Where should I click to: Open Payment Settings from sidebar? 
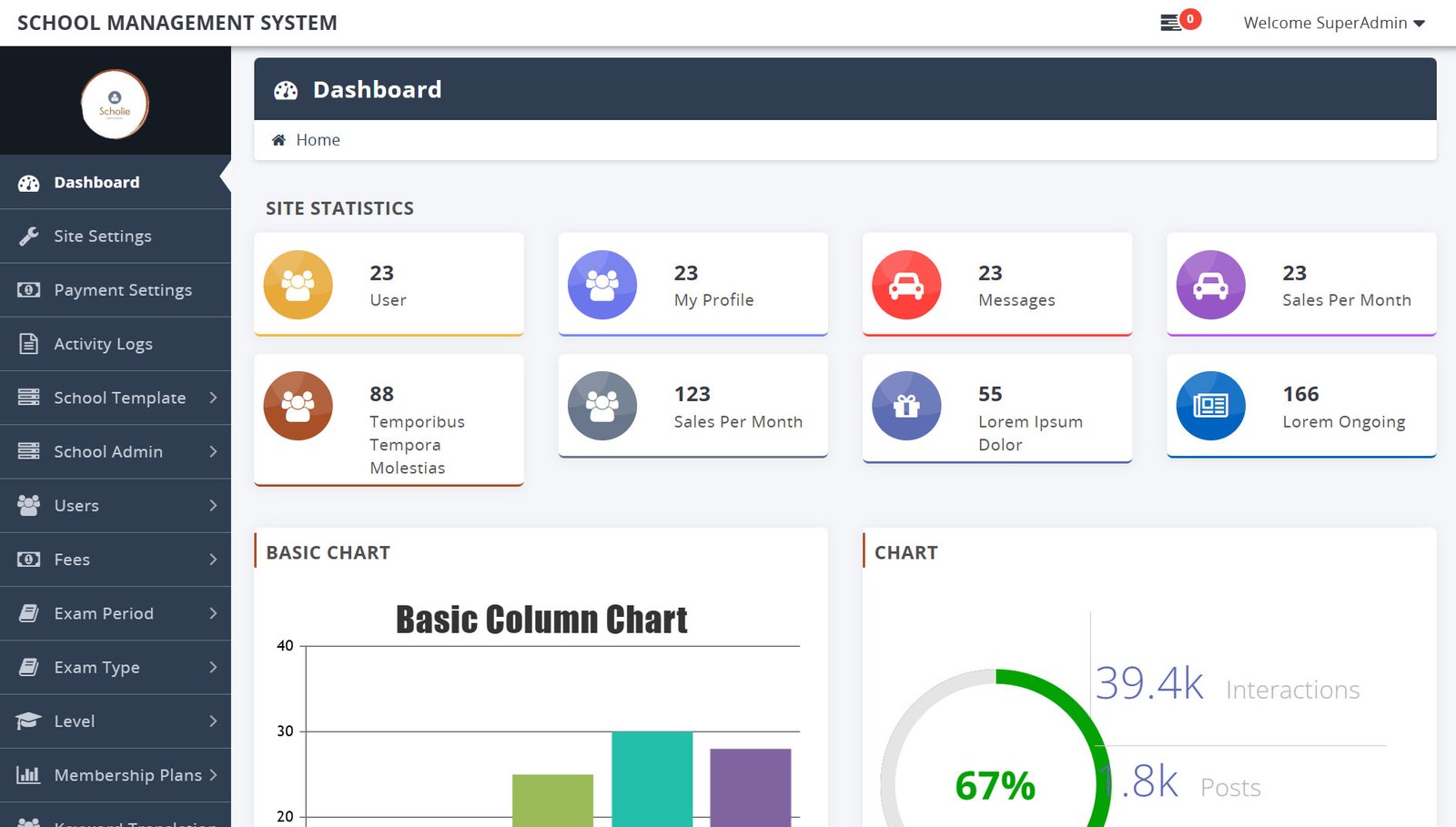point(116,290)
